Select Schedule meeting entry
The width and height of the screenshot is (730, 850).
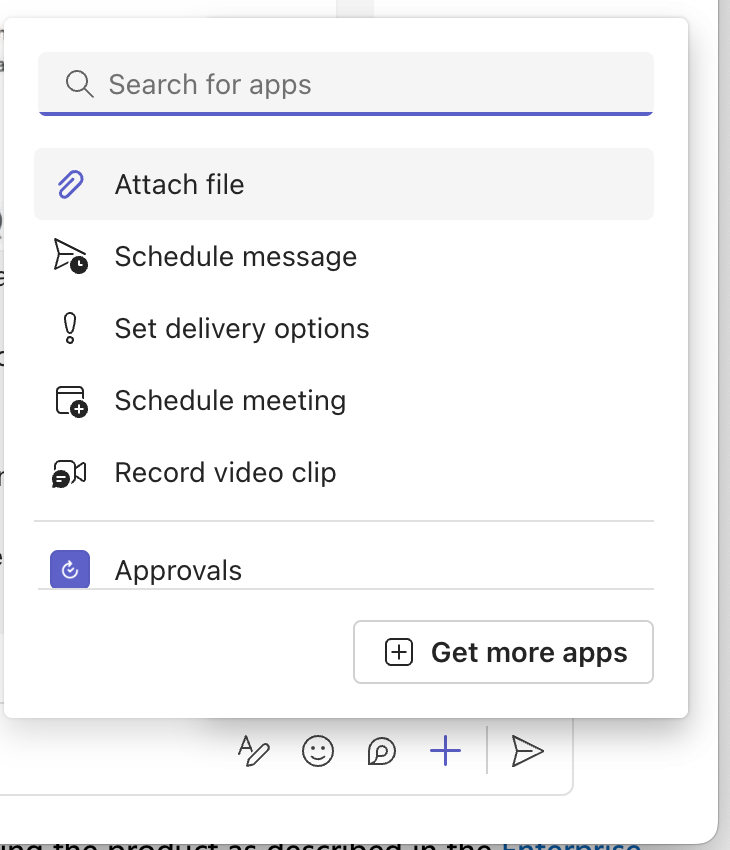pyautogui.click(x=344, y=401)
